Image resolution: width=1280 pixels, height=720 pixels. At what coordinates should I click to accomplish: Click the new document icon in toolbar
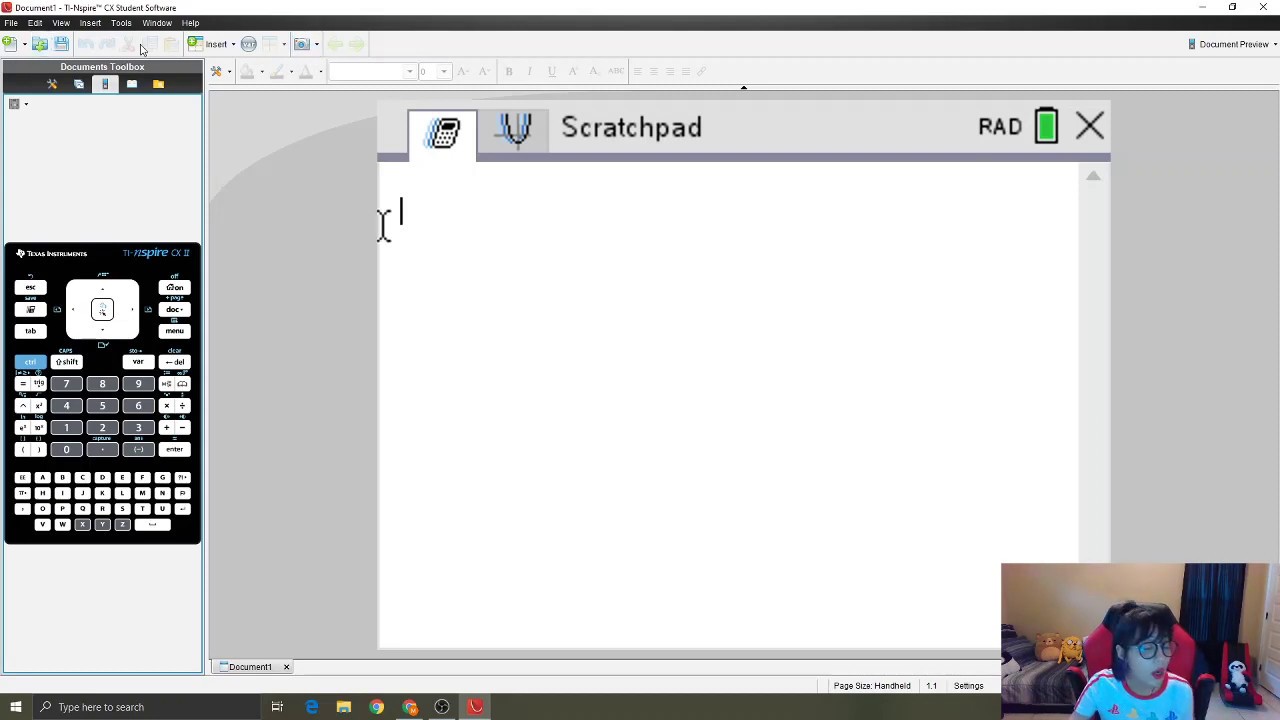pos(9,44)
